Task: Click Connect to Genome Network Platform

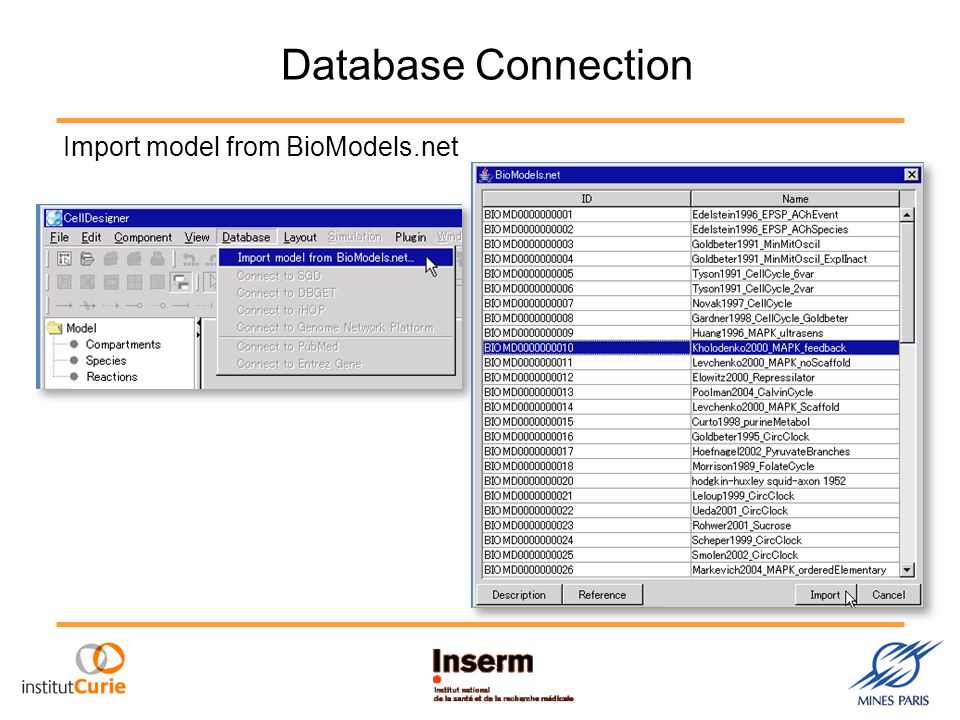Action: point(336,328)
